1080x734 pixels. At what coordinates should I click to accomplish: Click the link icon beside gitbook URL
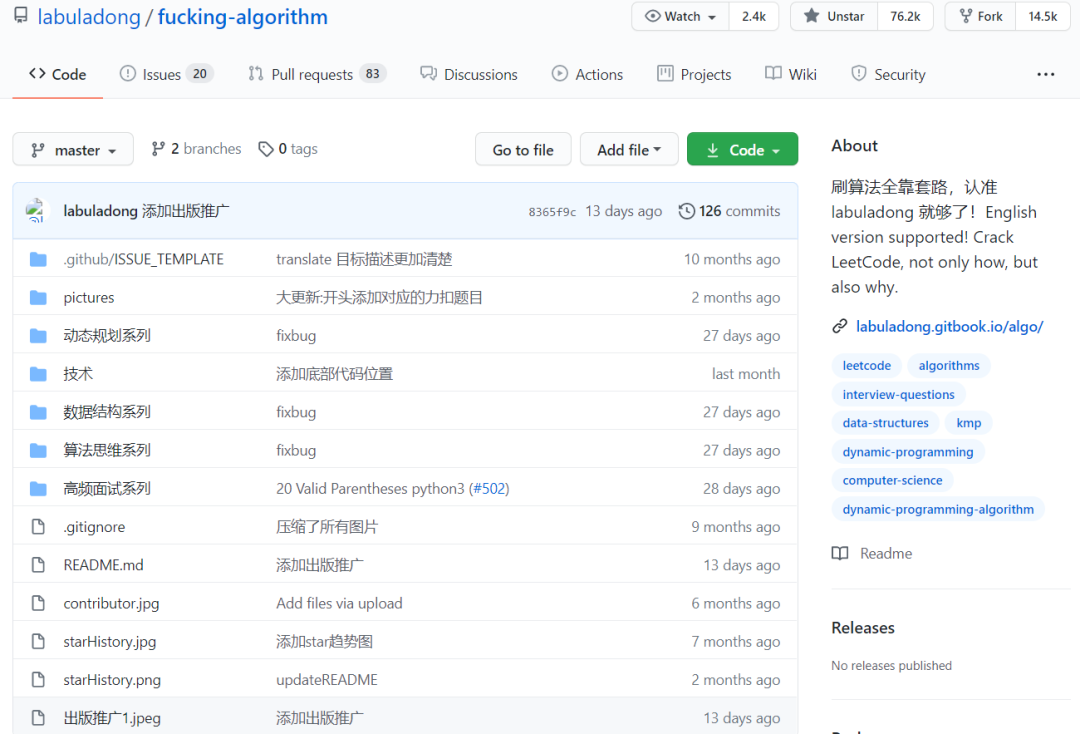coord(839,326)
